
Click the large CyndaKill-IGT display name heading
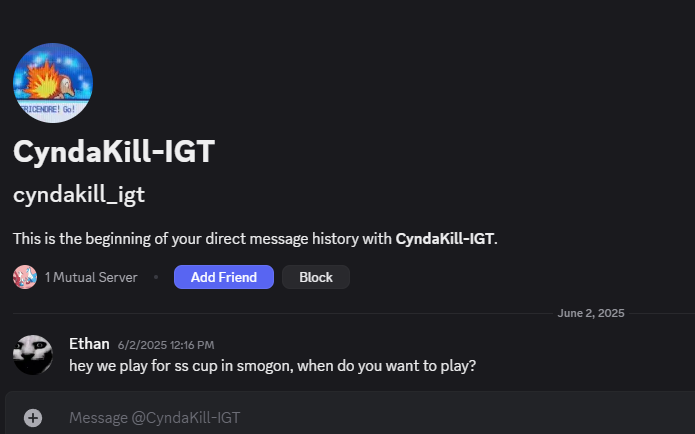(114, 152)
